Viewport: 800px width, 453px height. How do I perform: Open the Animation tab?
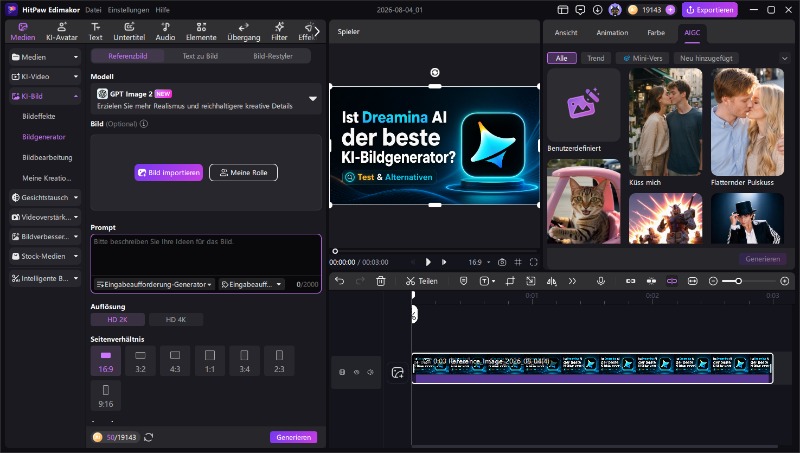612,32
